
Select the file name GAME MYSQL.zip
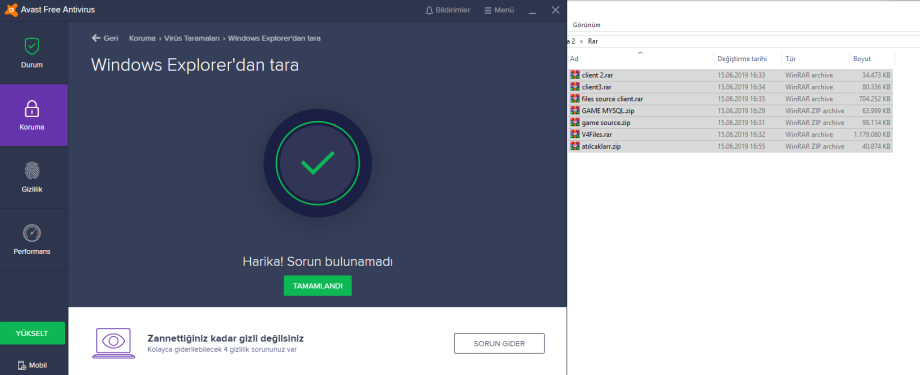[608, 110]
